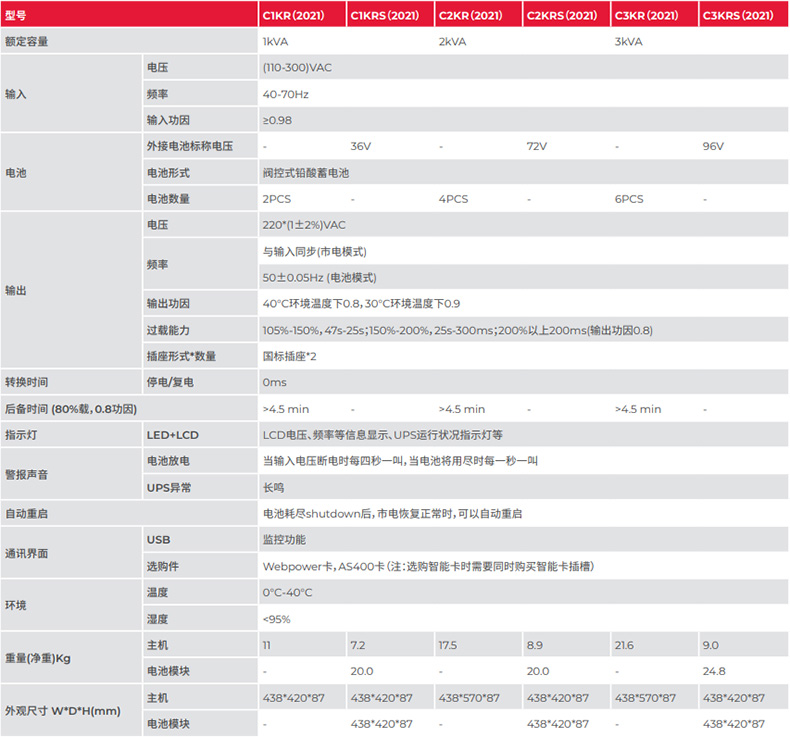Click the (110-300)VAC input voltage value
Viewport: 790px width, 737px height.
[x=297, y=68]
